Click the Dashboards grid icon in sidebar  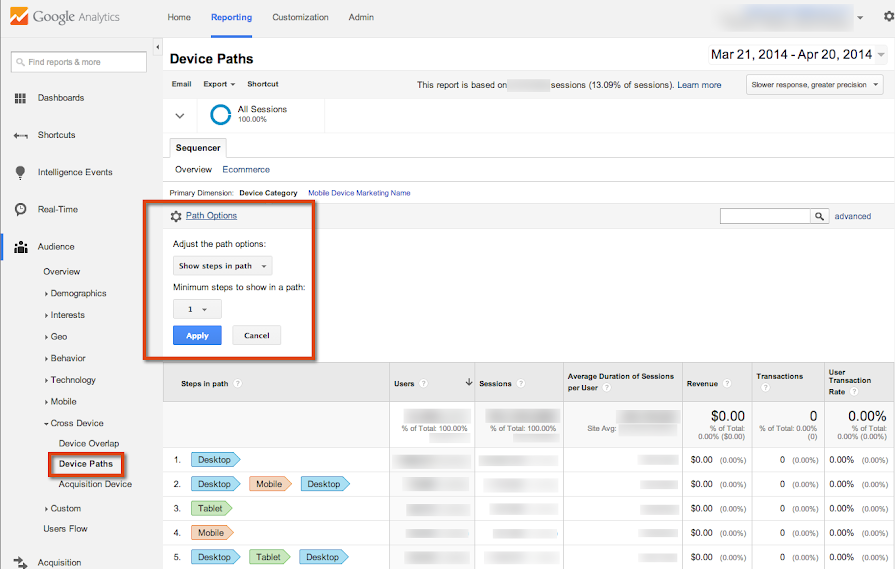[x=20, y=98]
